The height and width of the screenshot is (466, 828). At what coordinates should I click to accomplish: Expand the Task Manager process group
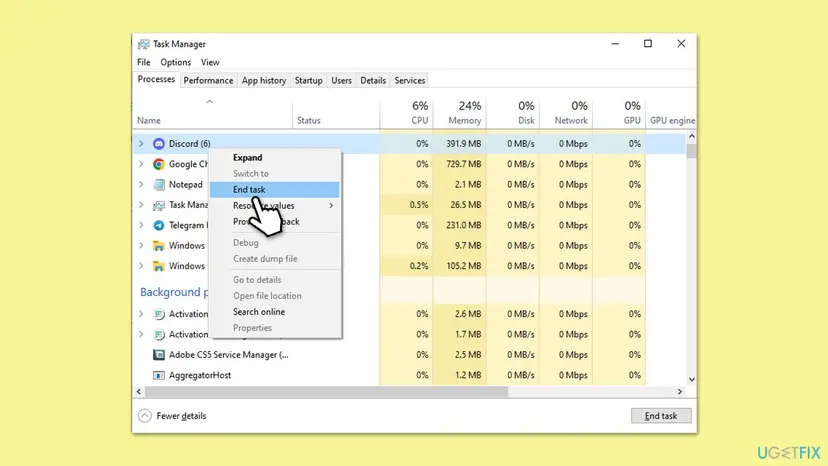[x=141, y=205]
